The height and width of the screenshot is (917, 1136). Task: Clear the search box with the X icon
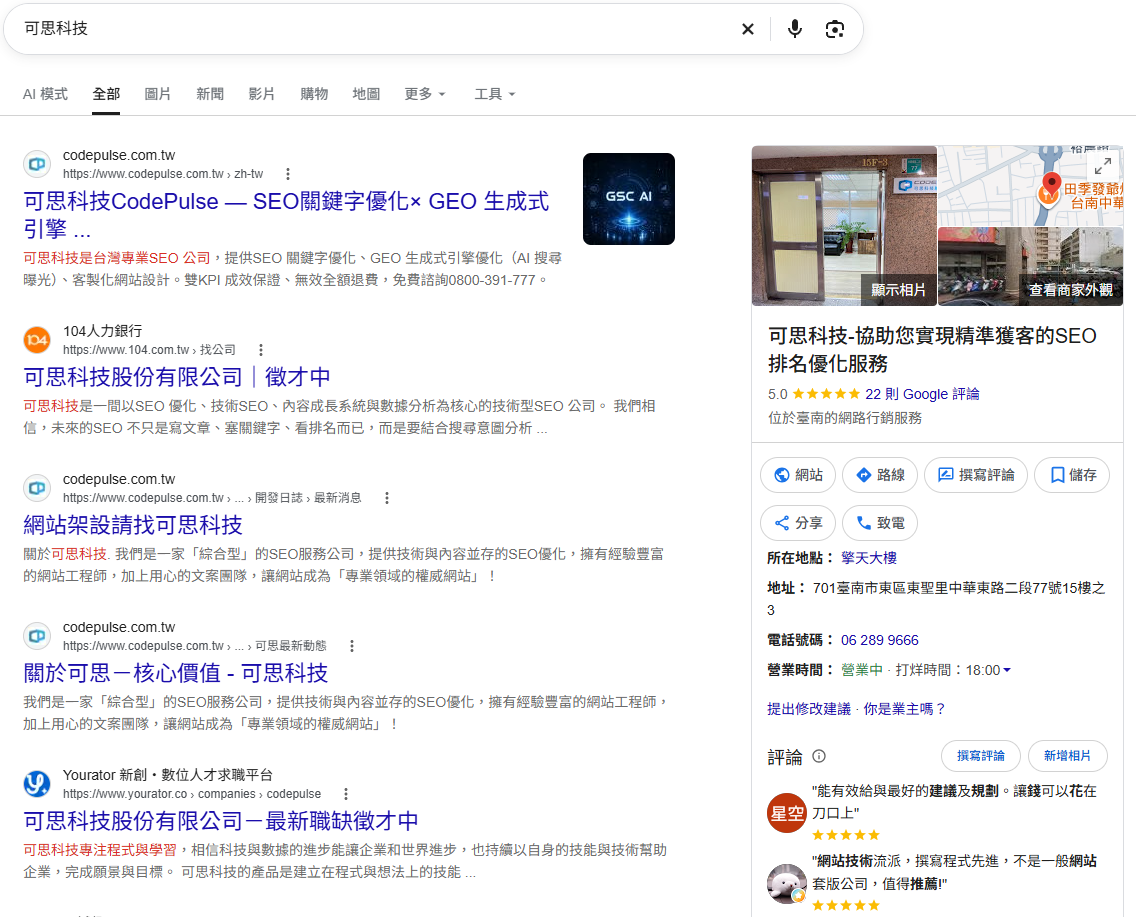click(x=748, y=29)
